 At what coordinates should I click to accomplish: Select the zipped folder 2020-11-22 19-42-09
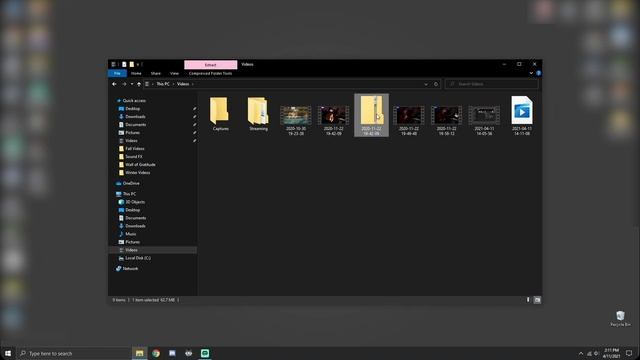371,115
